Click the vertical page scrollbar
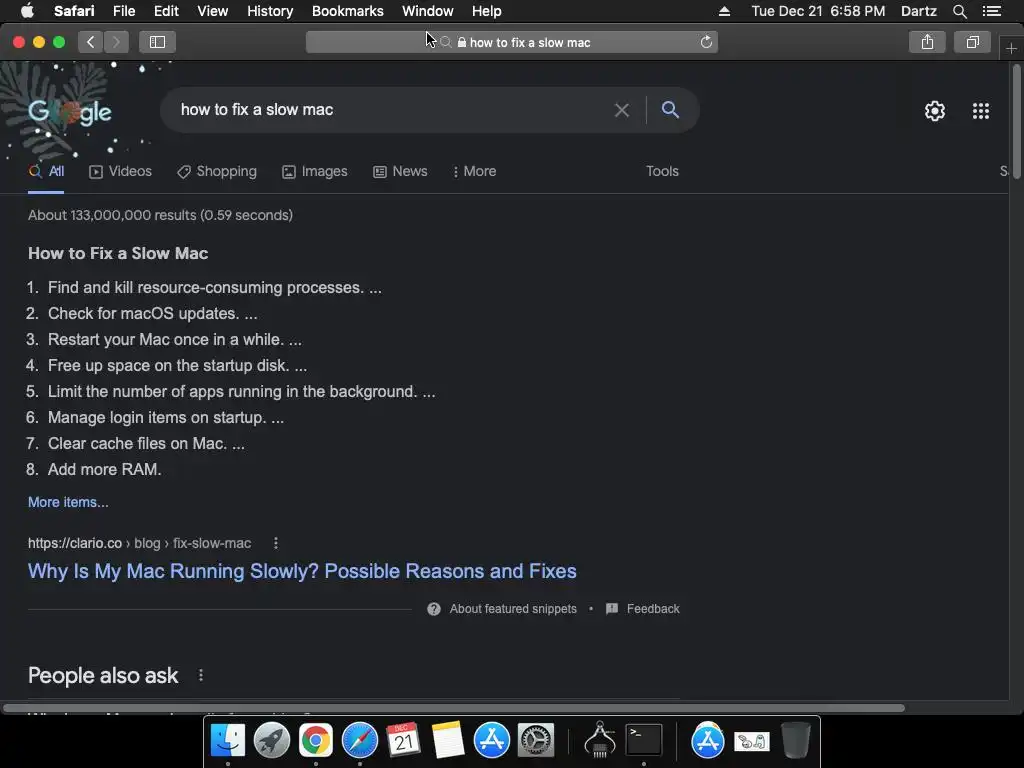1024x768 pixels. (1016, 119)
